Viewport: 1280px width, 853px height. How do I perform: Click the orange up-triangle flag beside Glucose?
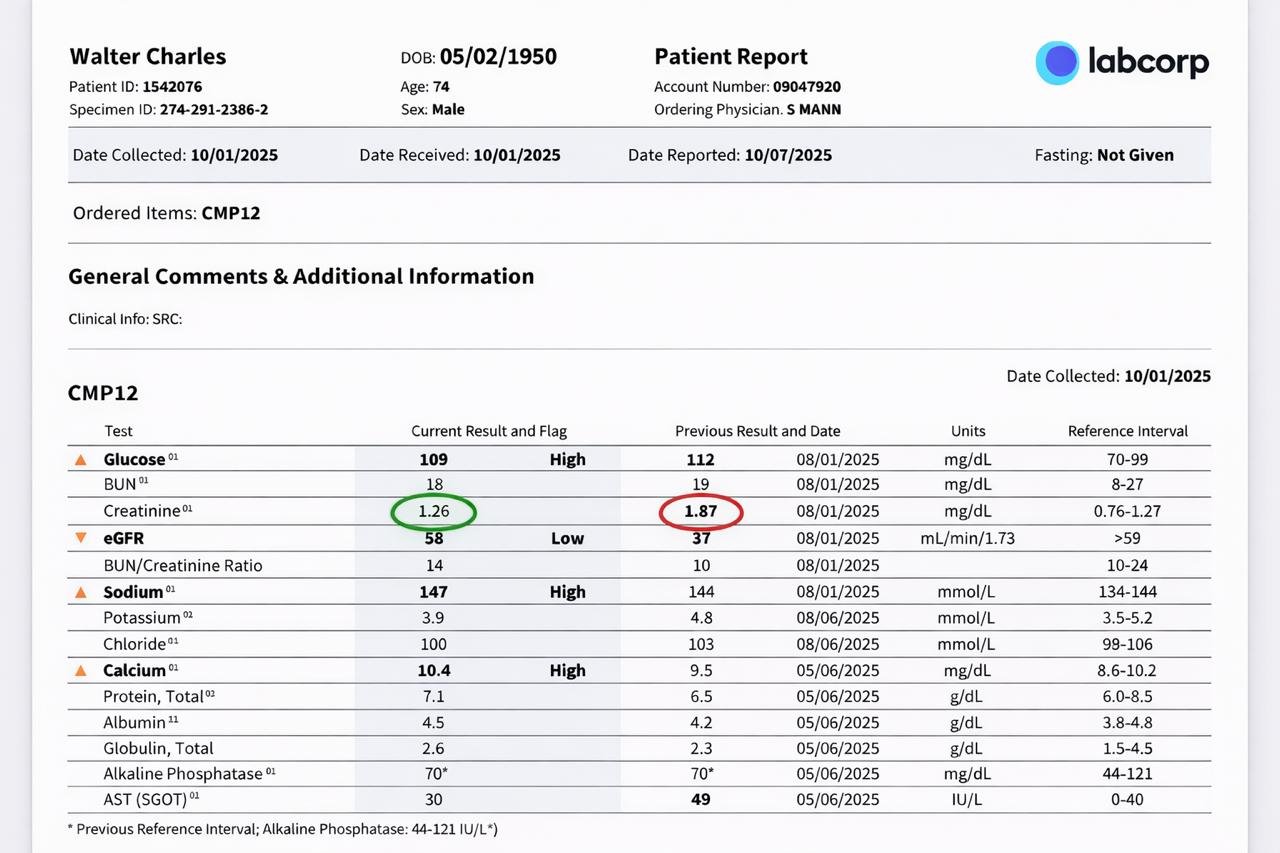(x=81, y=460)
